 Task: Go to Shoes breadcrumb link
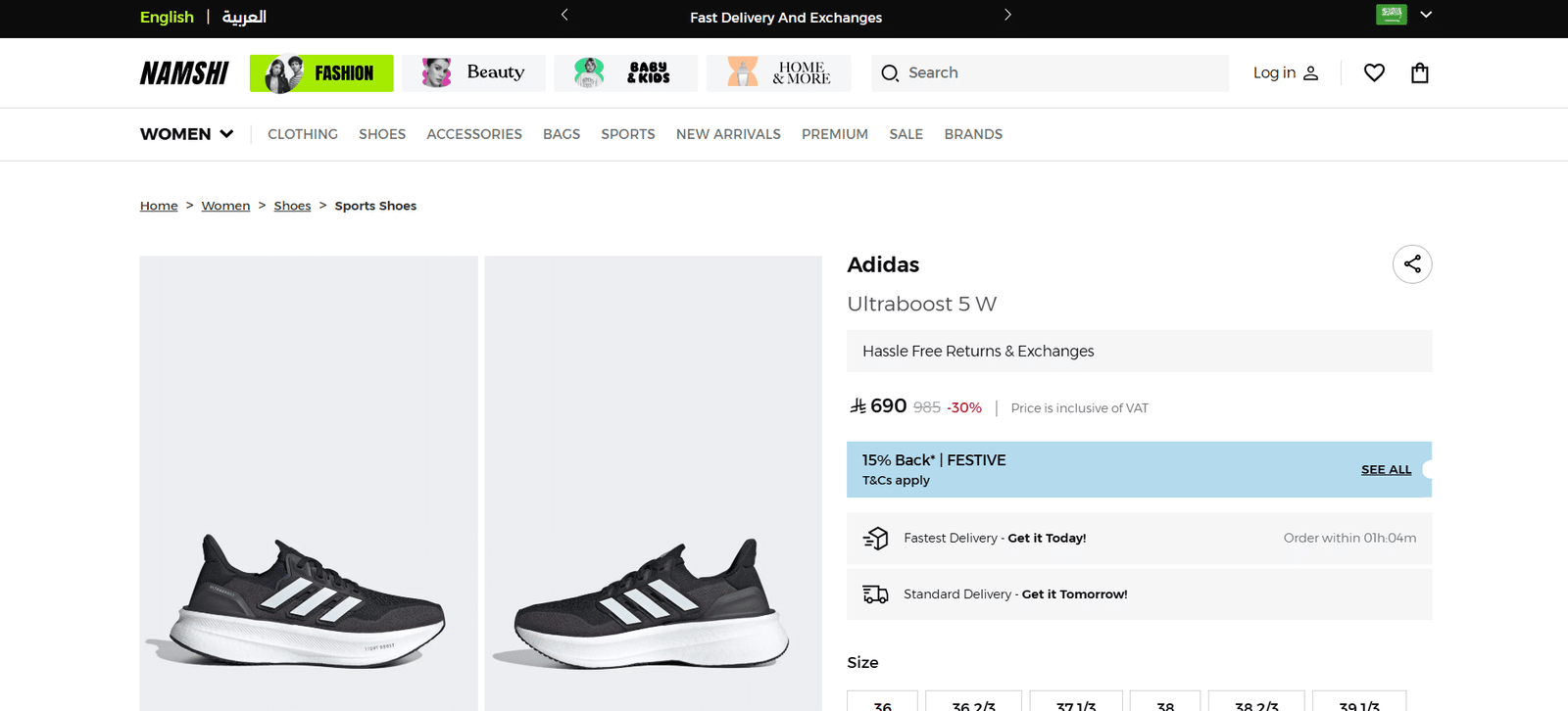[x=292, y=206]
